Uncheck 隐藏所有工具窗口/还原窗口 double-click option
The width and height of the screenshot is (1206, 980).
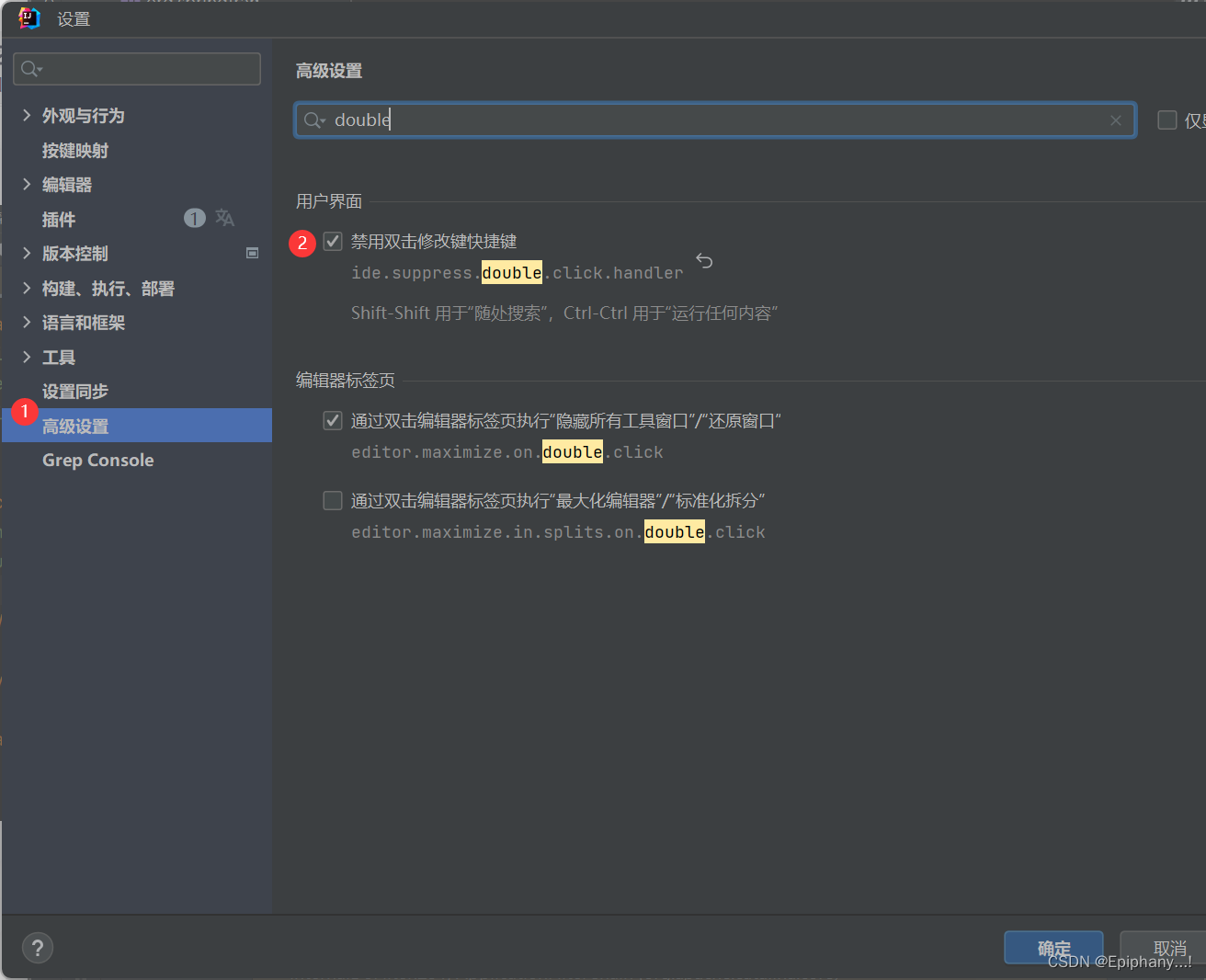(333, 421)
